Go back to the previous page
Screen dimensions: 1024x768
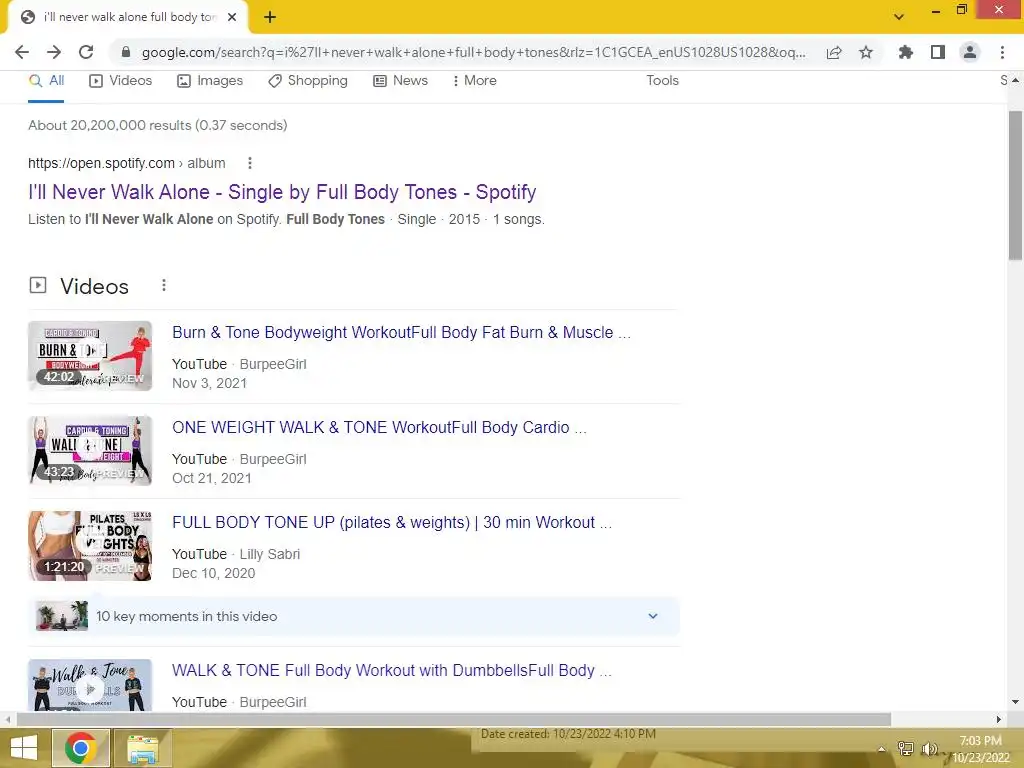pos(22,52)
